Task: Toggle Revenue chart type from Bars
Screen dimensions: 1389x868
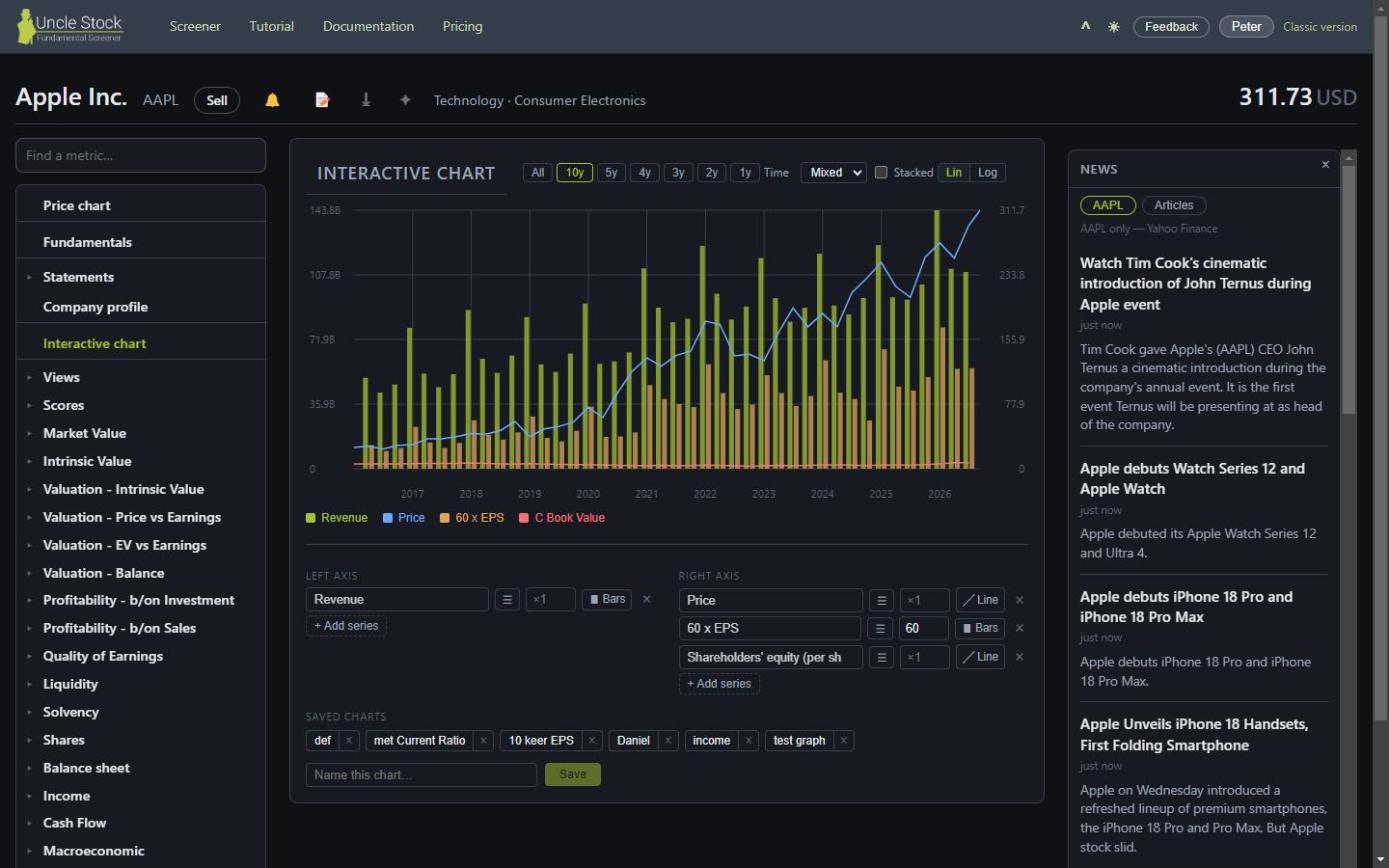Action: pos(607,599)
